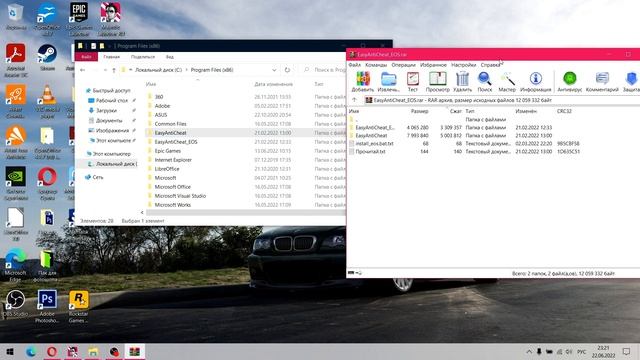Open the Windows Start menu
Screen dimensions: 640x360
point(10,351)
